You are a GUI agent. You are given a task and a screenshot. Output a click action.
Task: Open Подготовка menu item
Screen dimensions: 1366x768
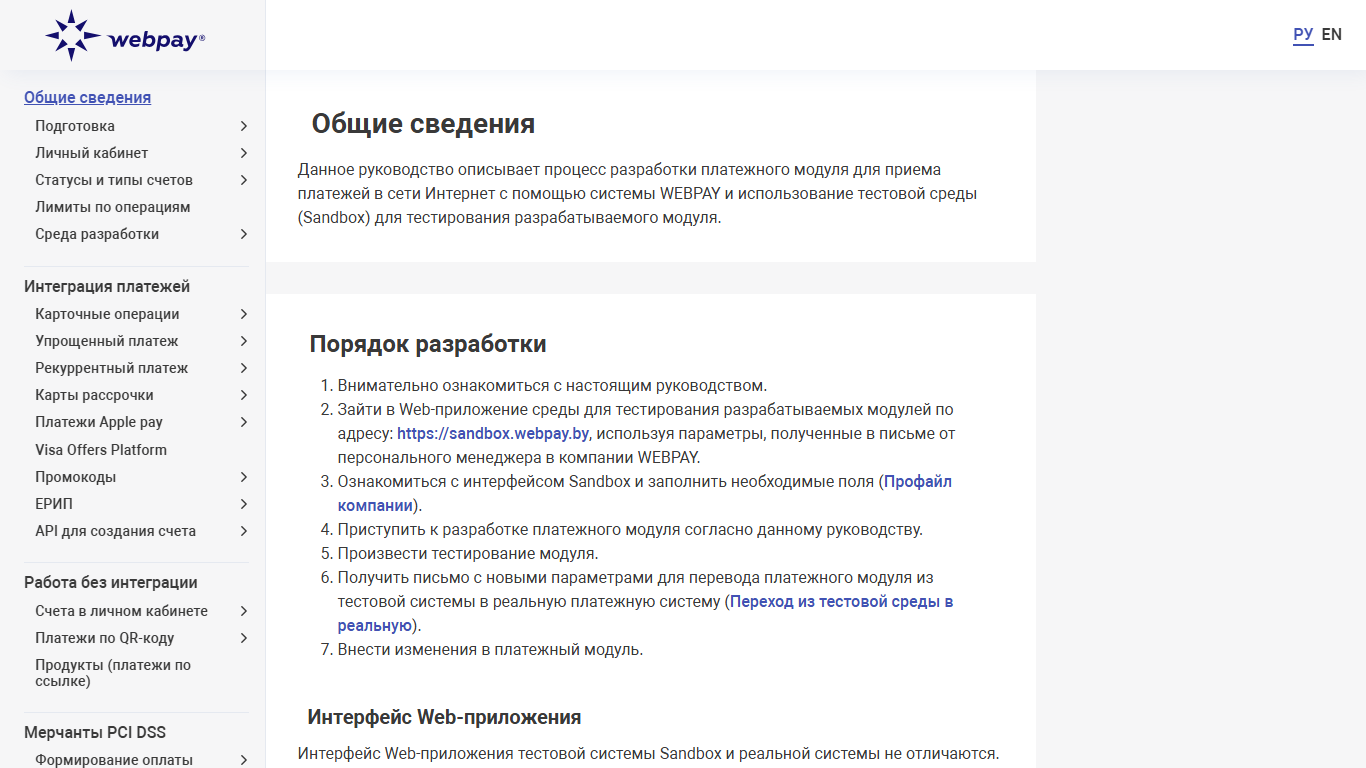pos(75,126)
